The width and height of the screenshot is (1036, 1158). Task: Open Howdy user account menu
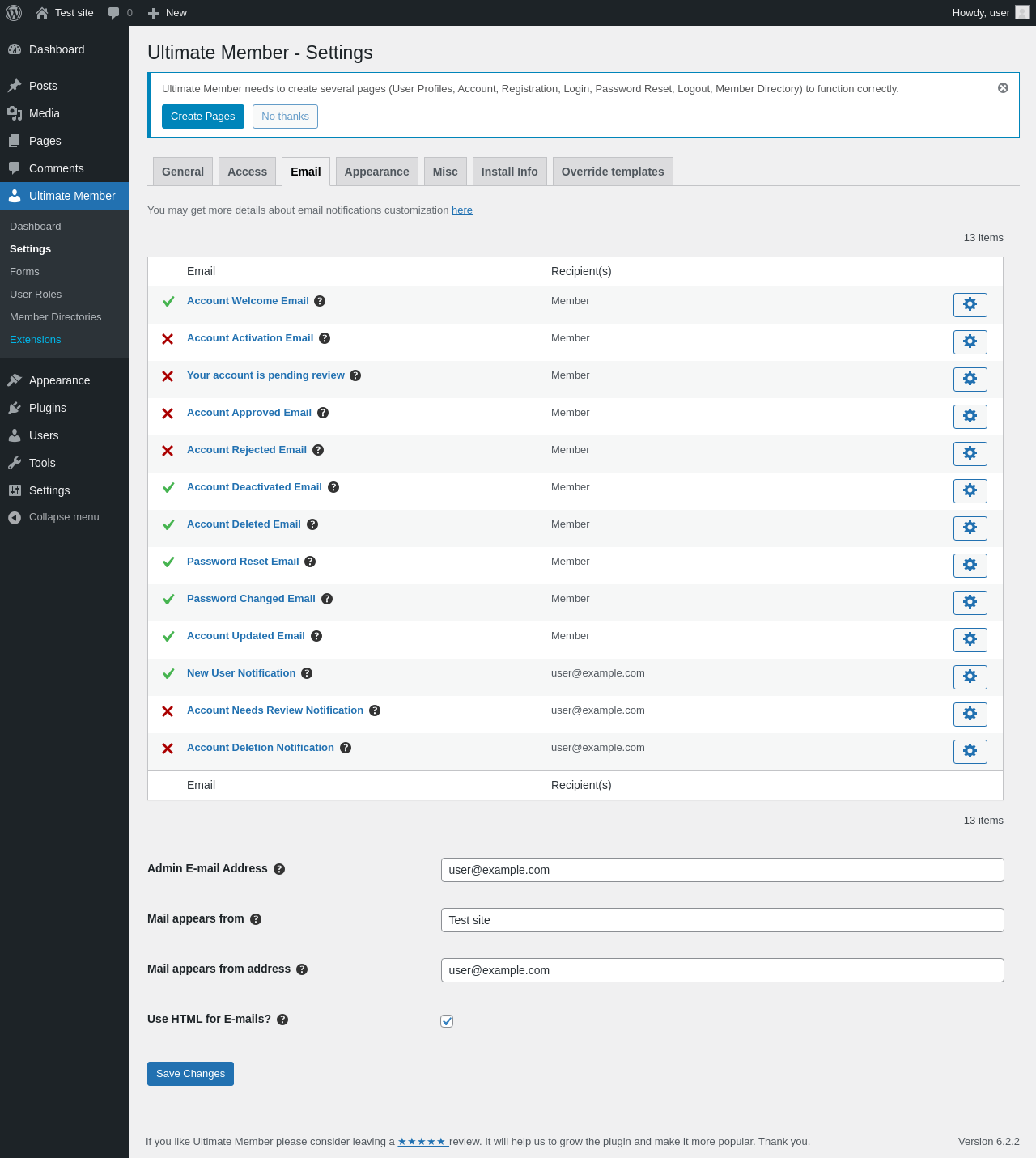989,13
